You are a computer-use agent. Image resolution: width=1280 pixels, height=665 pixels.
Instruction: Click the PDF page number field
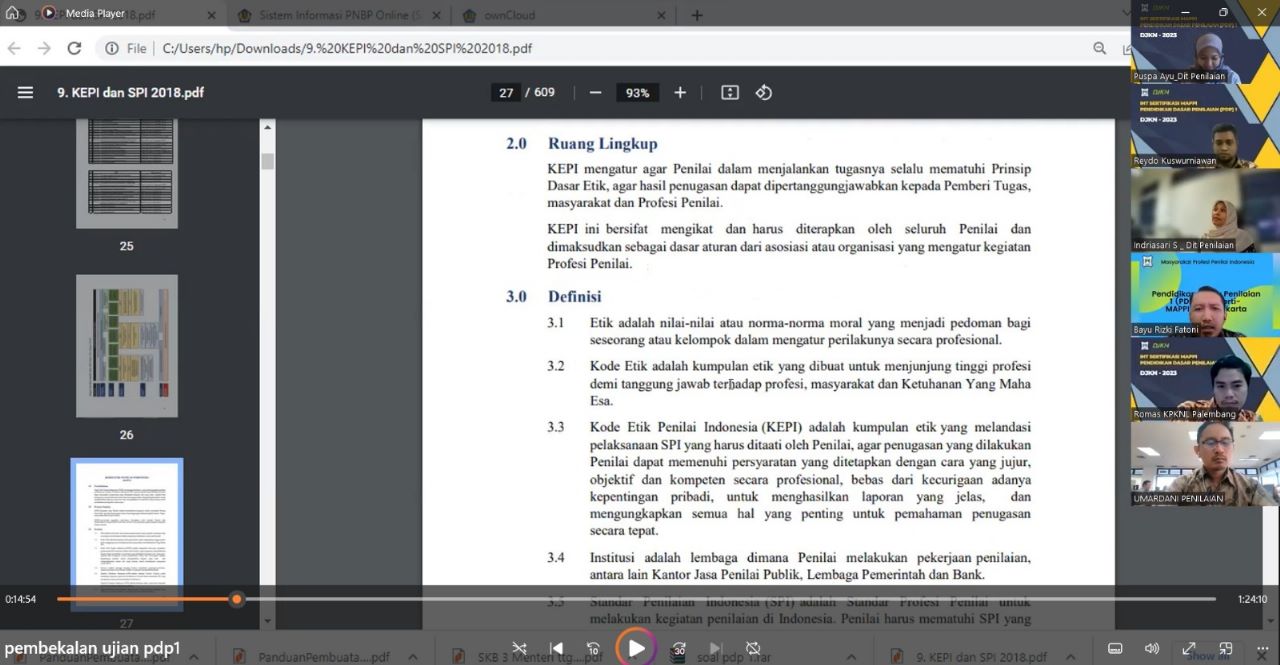[x=506, y=93]
